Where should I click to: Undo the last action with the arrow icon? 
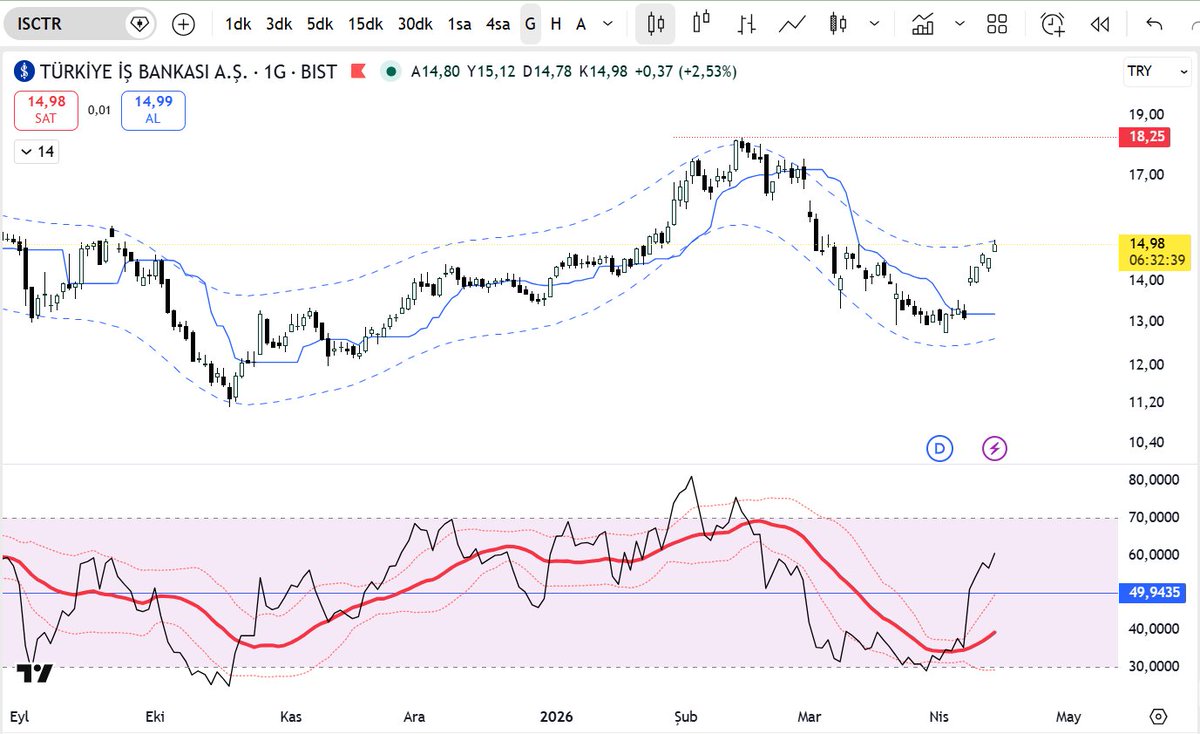tap(1154, 23)
